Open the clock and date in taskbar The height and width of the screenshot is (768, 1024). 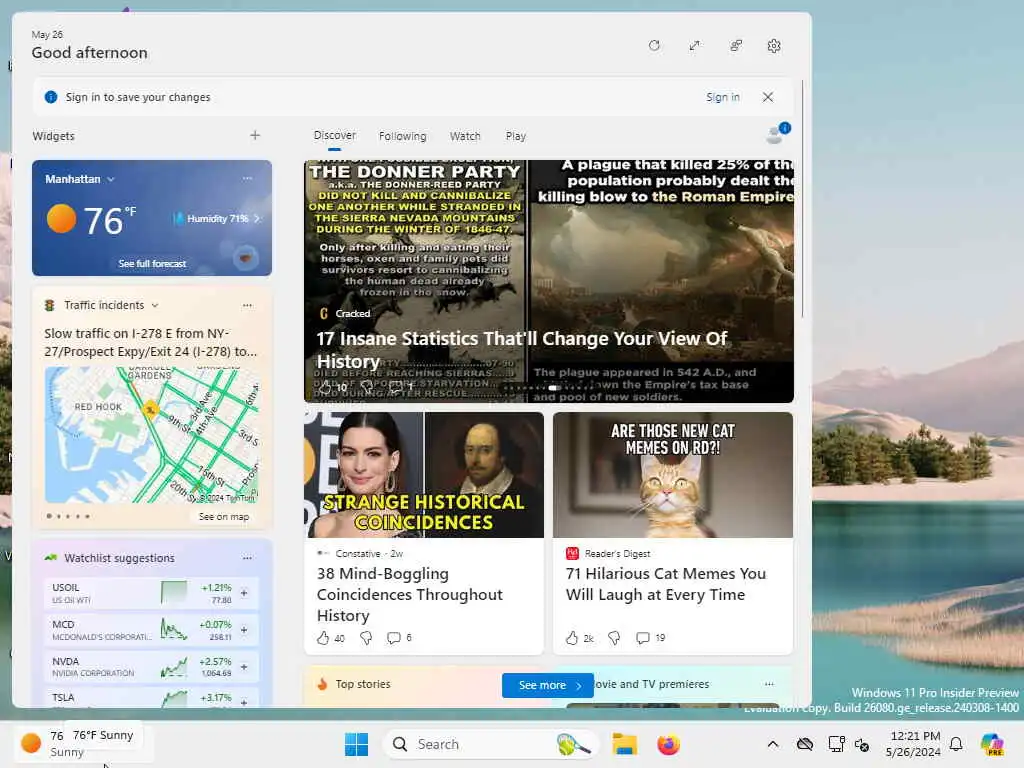tap(914, 744)
